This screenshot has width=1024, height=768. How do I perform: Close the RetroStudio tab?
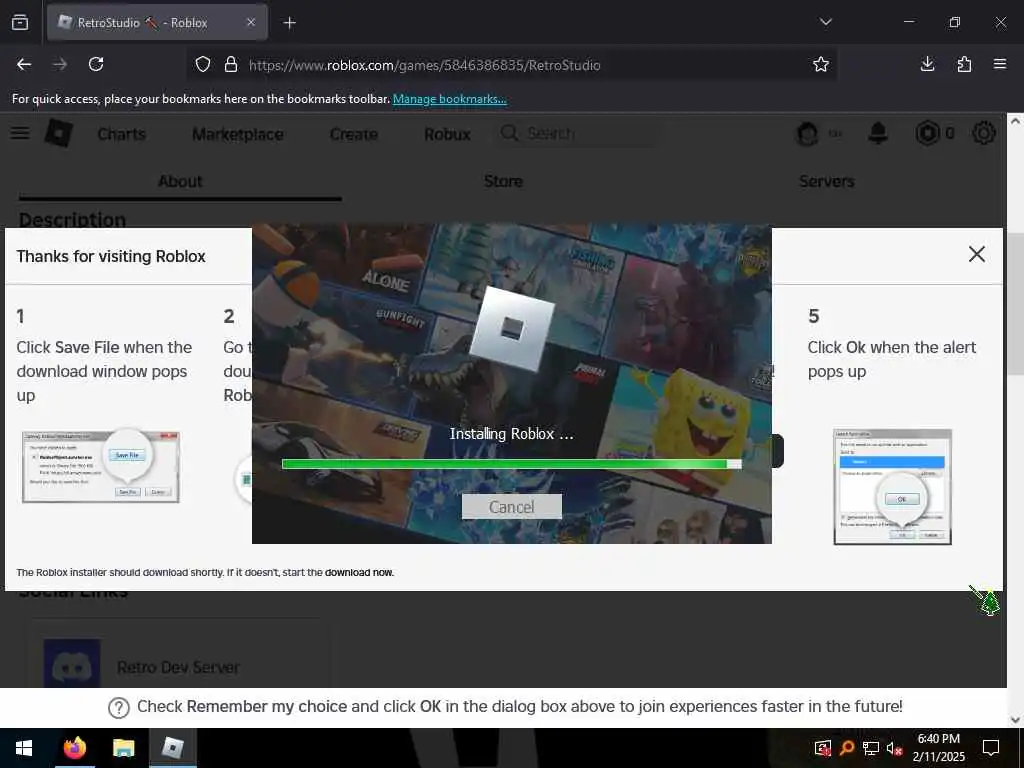point(251,22)
